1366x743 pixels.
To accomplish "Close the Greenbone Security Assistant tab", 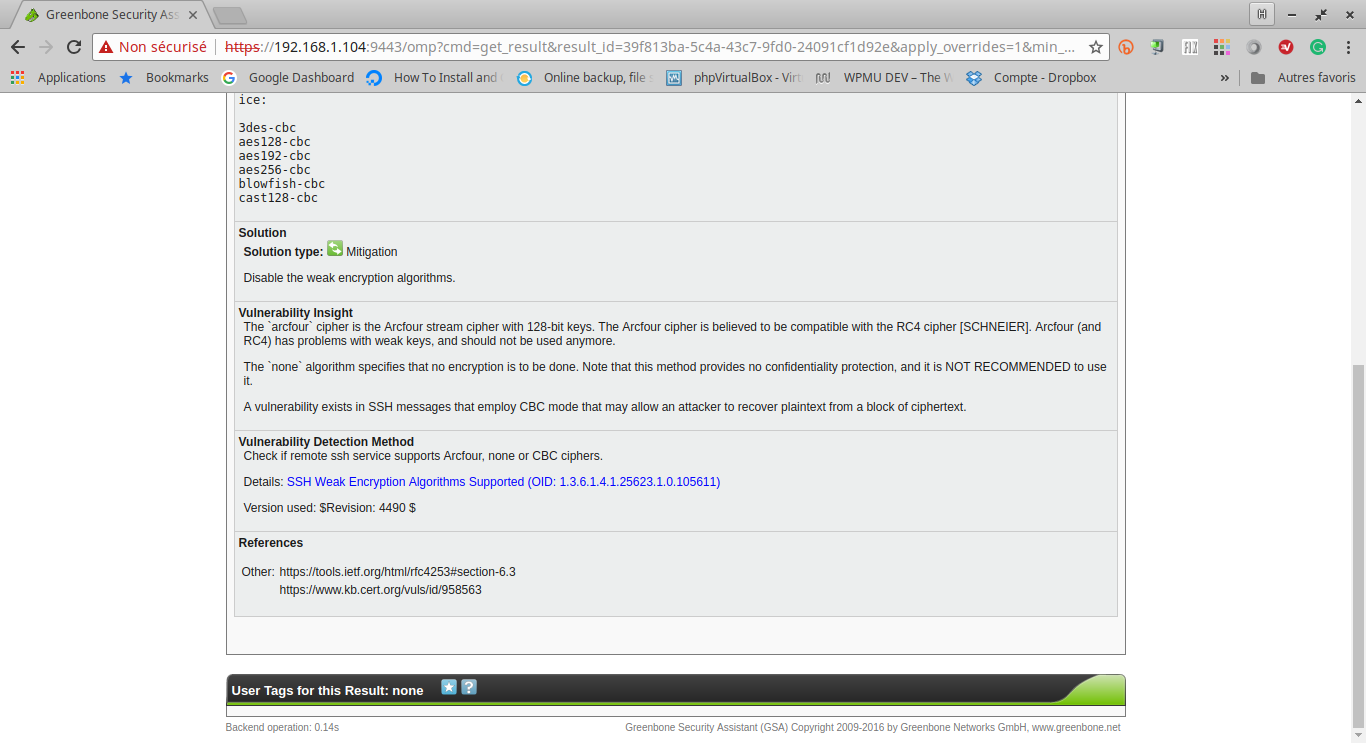I will pyautogui.click(x=193, y=15).
